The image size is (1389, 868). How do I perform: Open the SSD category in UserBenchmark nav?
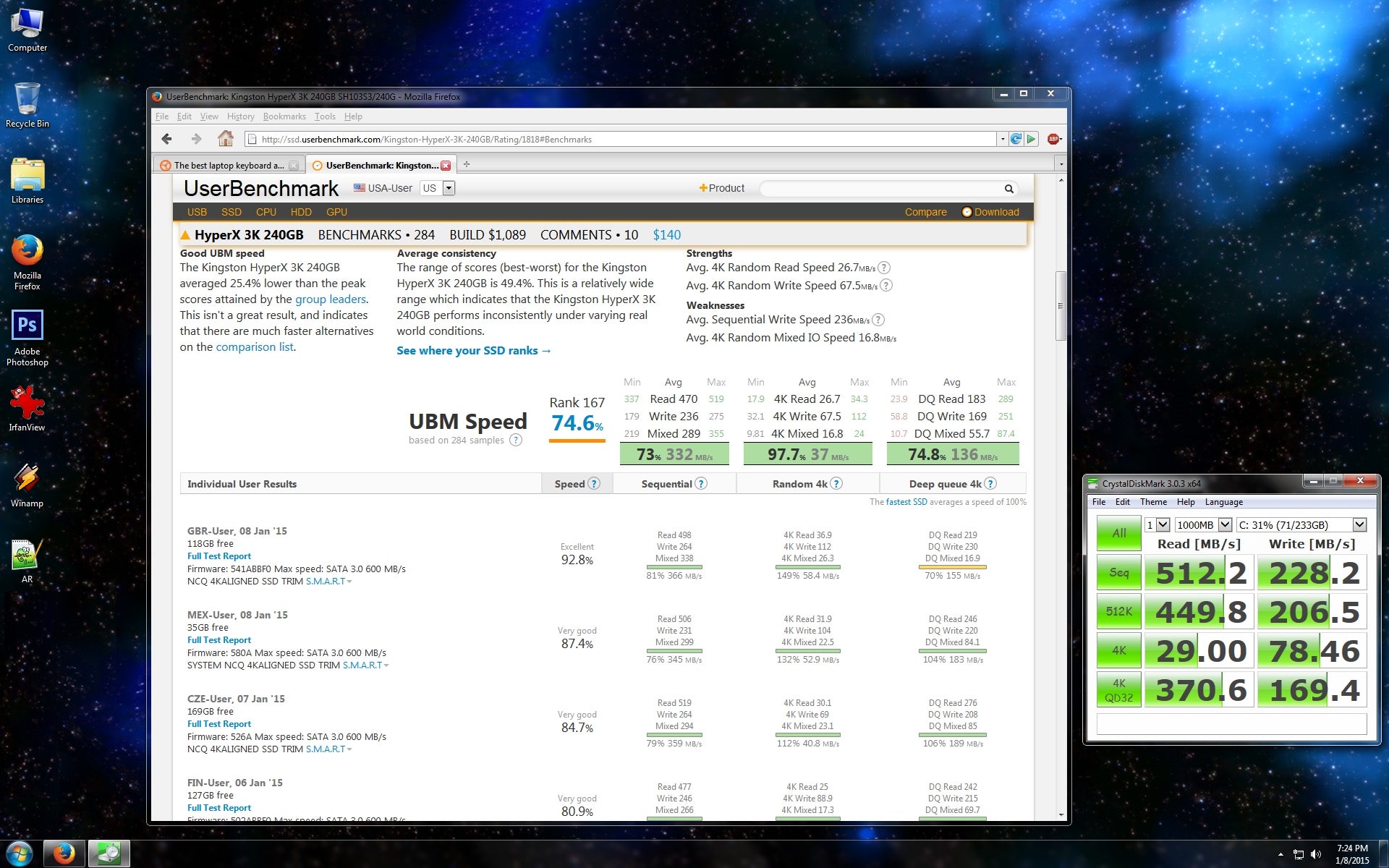tap(231, 212)
